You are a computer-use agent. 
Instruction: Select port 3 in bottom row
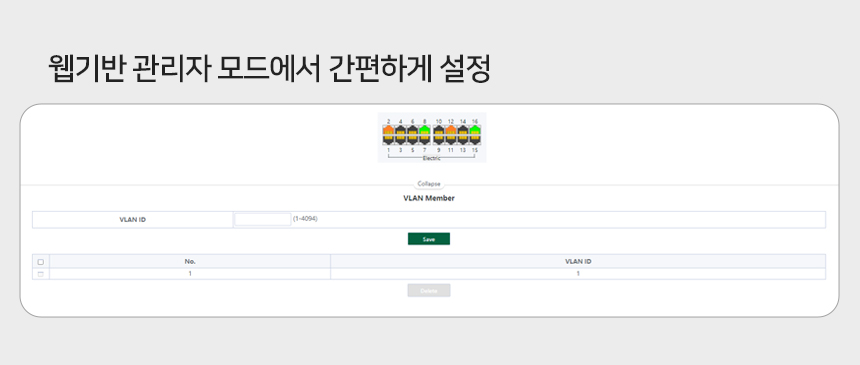pos(400,140)
